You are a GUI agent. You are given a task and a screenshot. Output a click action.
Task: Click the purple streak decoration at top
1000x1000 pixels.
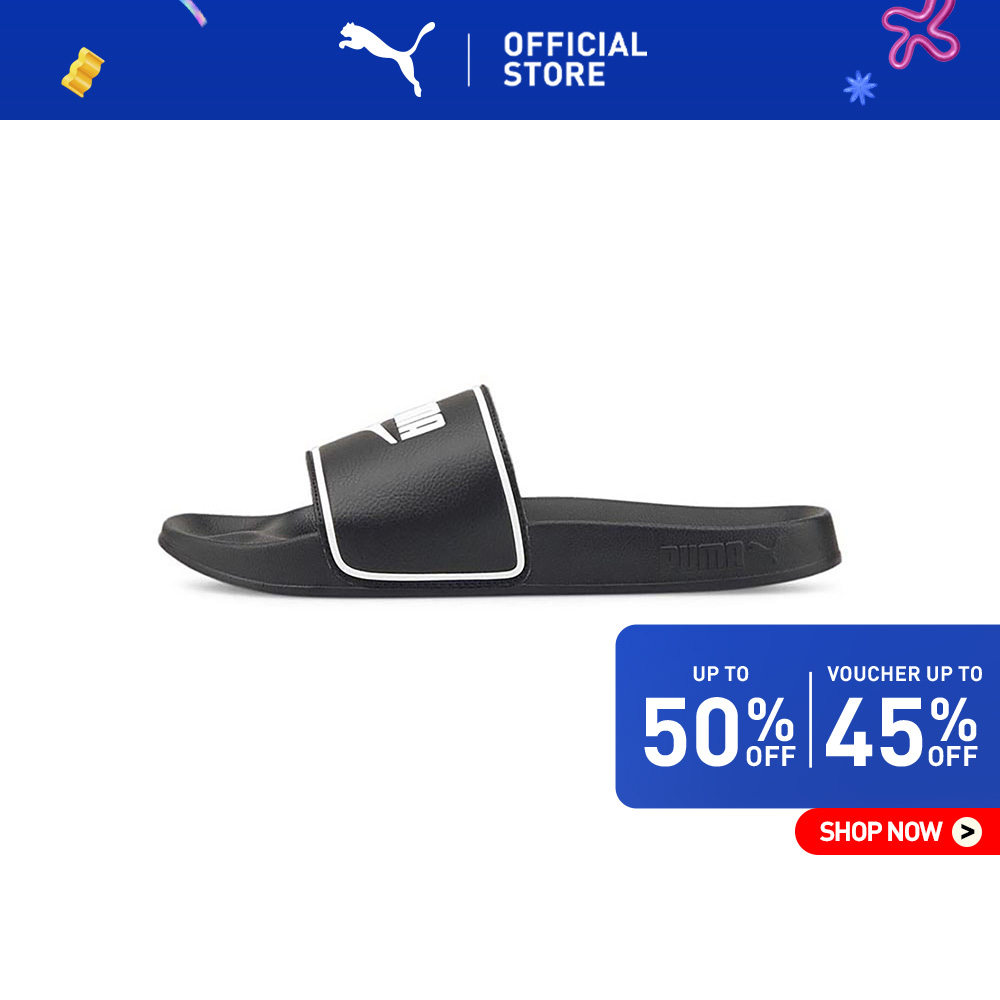[x=193, y=12]
